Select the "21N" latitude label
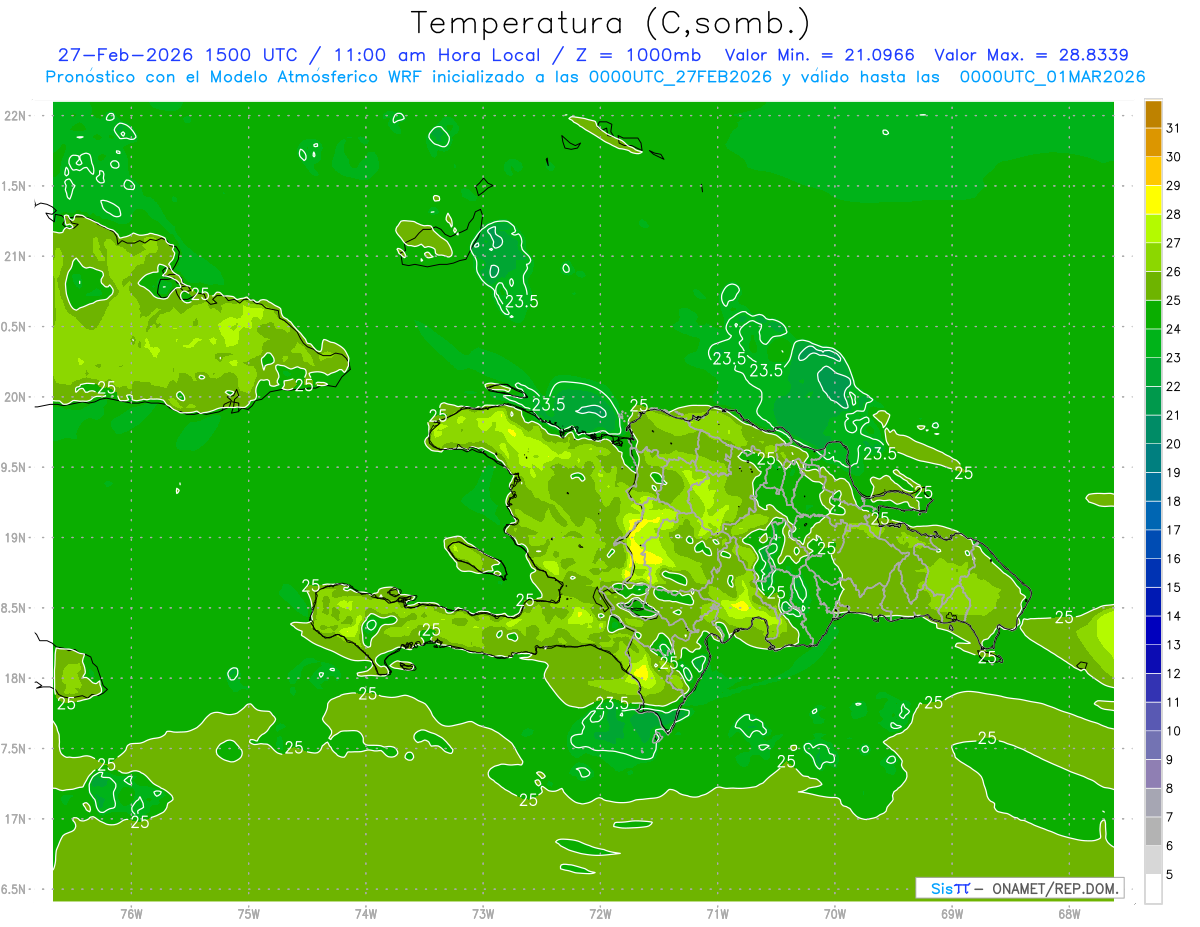Image resolution: width=1200 pixels, height=927 pixels. click(15, 256)
